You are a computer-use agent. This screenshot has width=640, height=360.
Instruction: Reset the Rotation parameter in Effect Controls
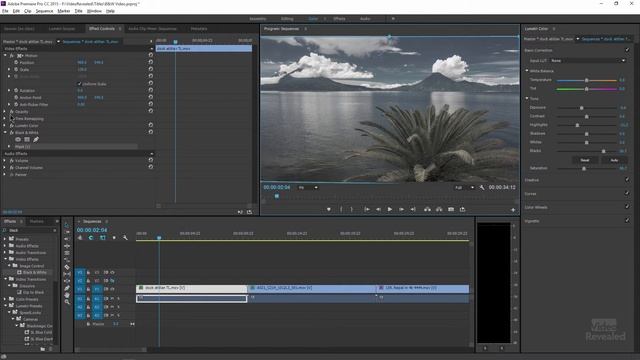151,90
